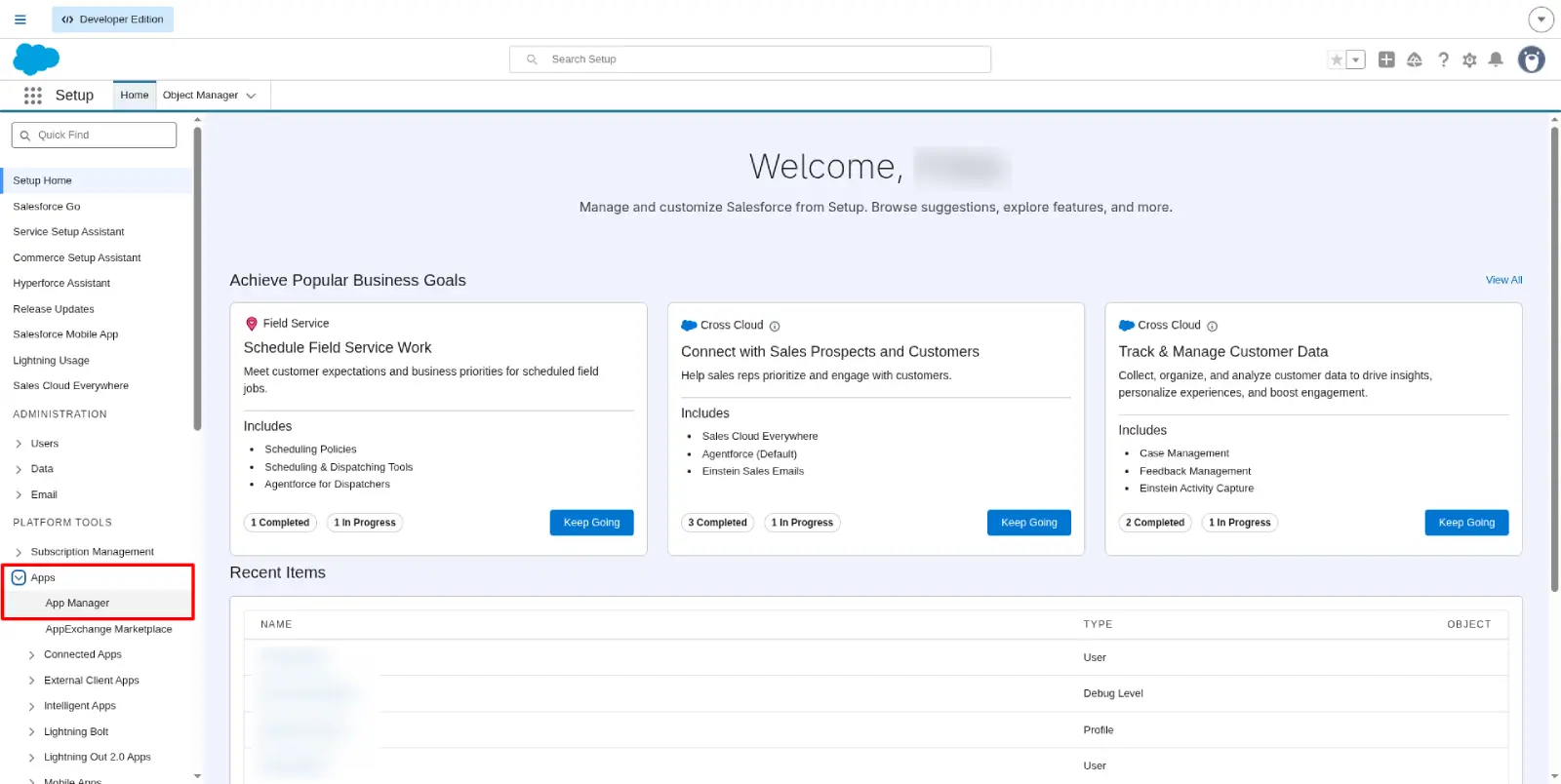Open App Manager
1561x784 pixels.
(77, 604)
